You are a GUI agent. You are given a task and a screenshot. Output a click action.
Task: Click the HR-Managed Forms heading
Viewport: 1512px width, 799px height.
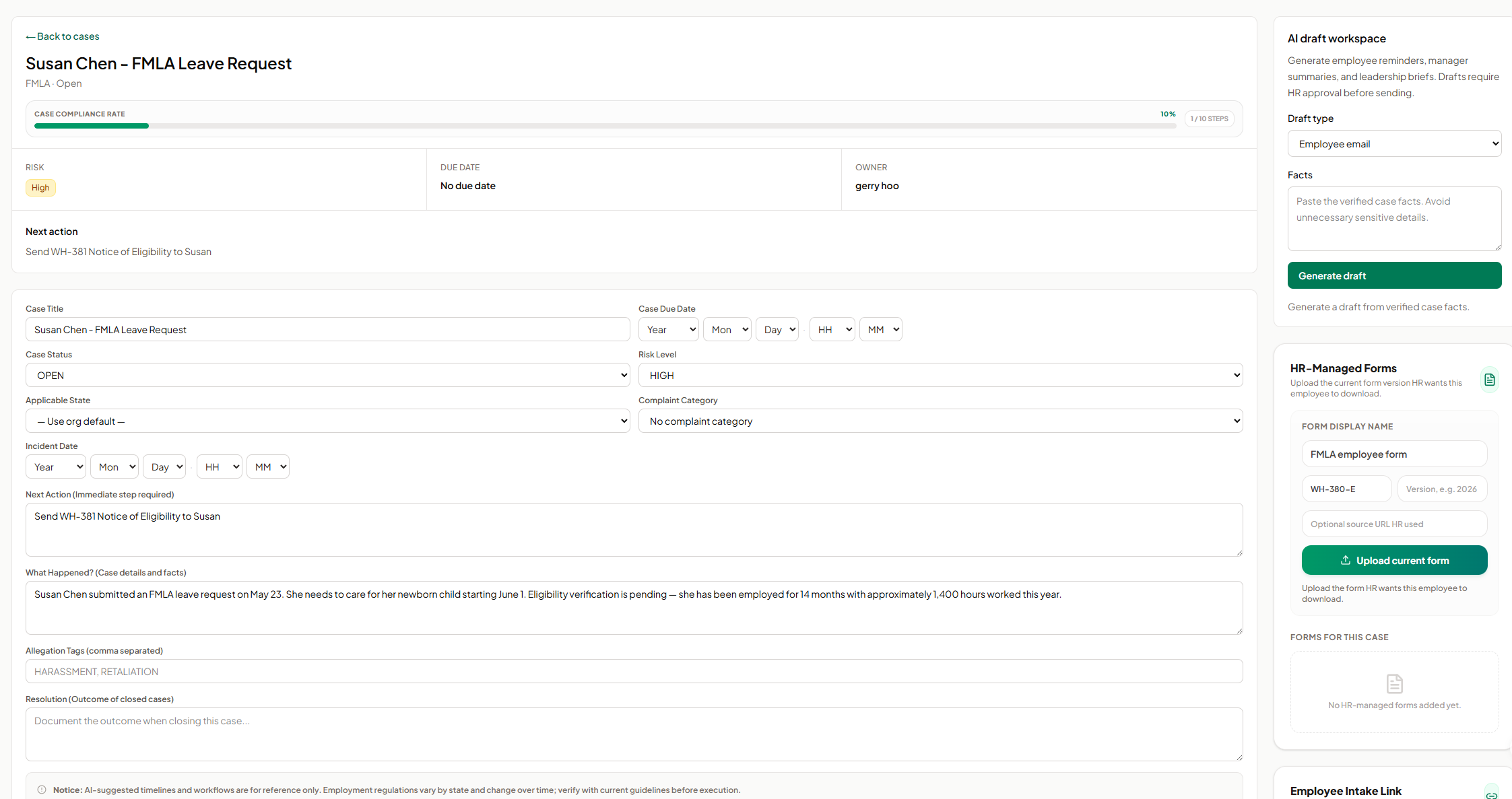(x=1343, y=368)
